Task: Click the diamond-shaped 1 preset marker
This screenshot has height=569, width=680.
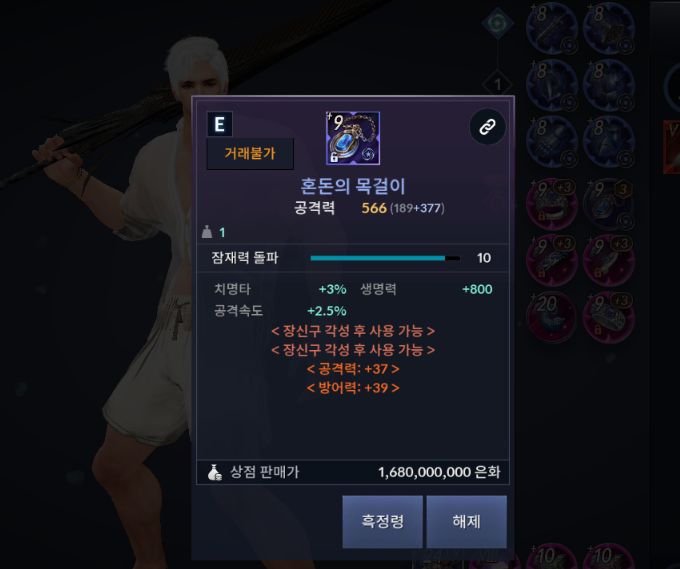Action: point(498,84)
